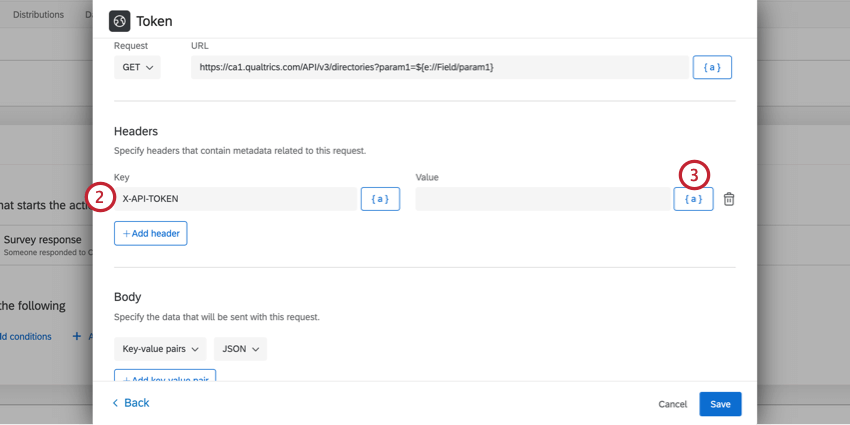Delete the X-API-TOKEN header row
This screenshot has width=850, height=425.
(x=729, y=199)
